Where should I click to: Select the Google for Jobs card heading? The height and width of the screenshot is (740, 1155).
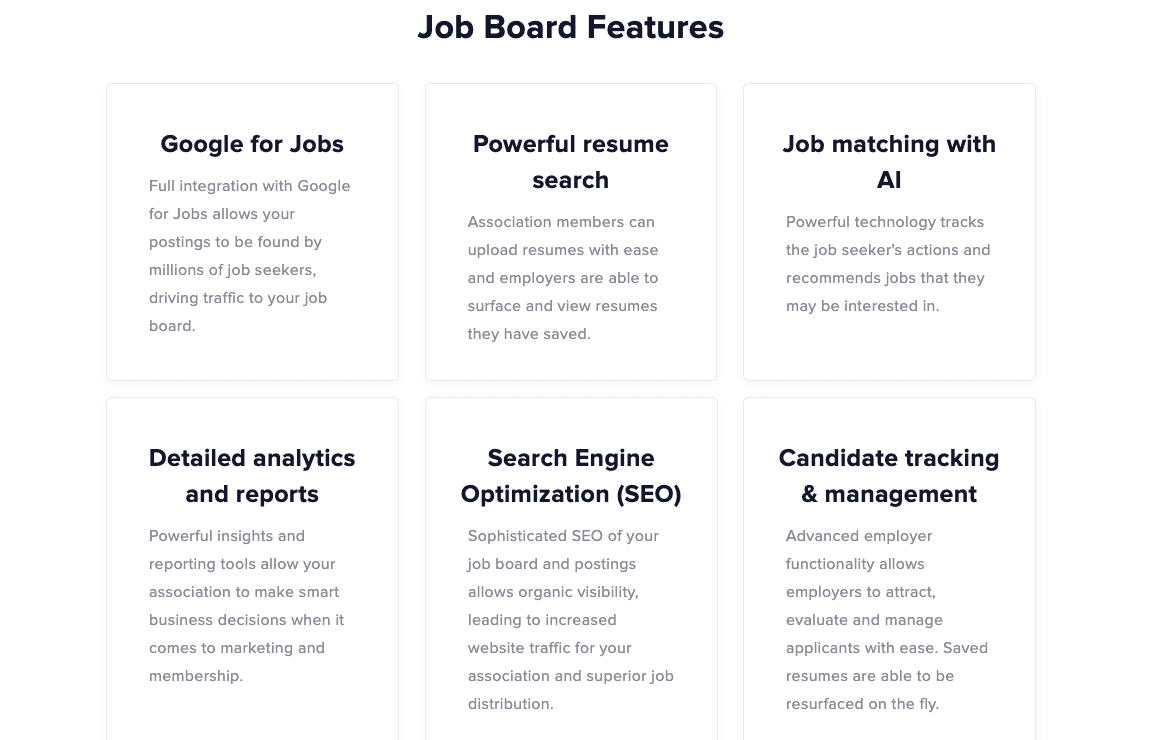(252, 144)
